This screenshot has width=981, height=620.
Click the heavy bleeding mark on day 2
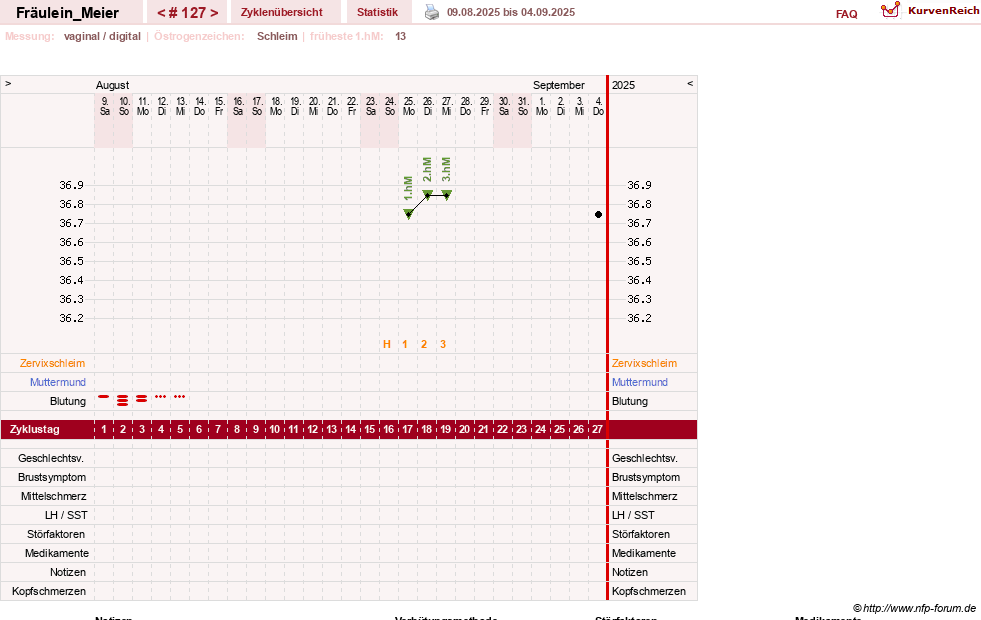[x=123, y=400]
